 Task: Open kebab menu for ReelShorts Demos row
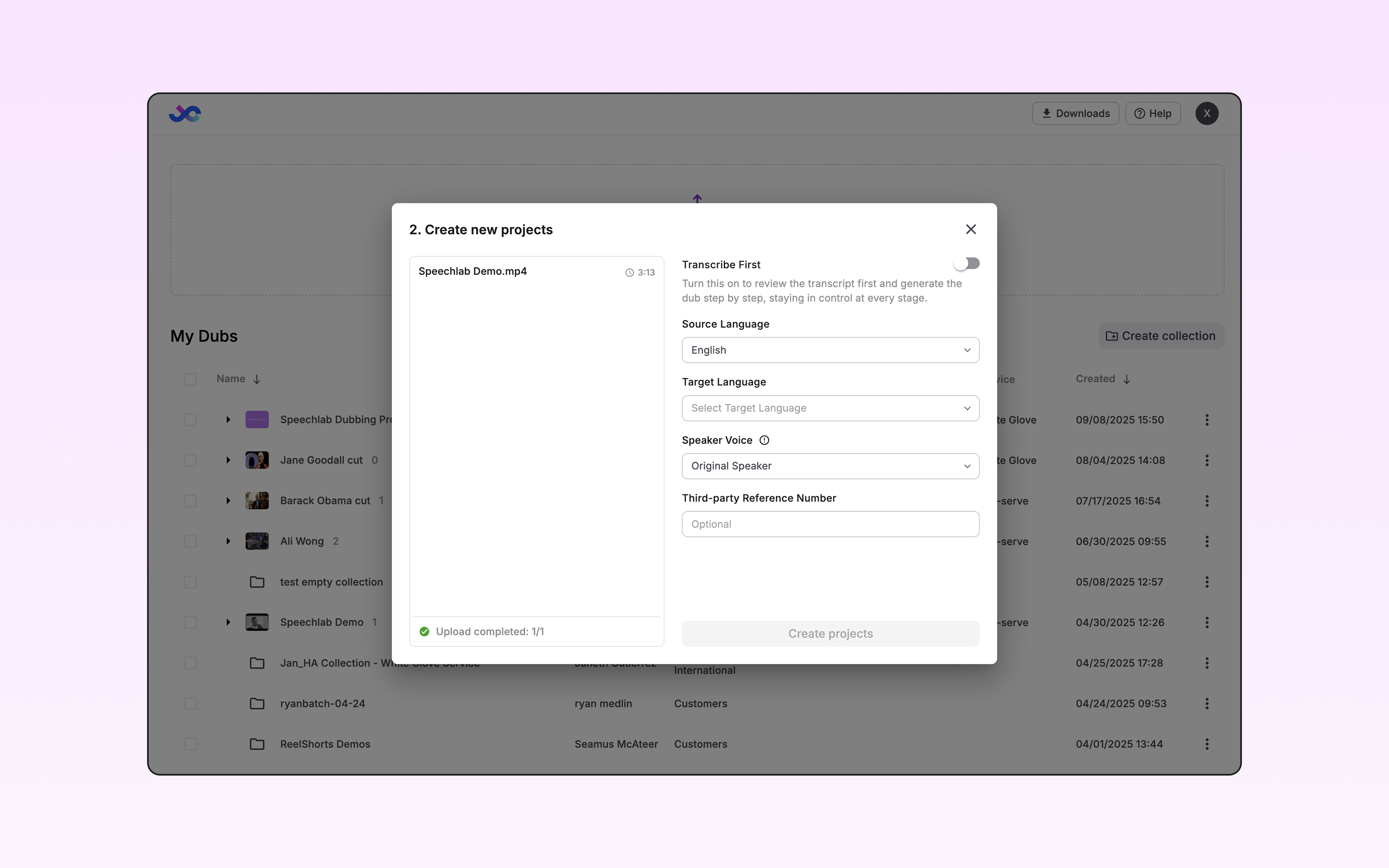tap(1207, 744)
